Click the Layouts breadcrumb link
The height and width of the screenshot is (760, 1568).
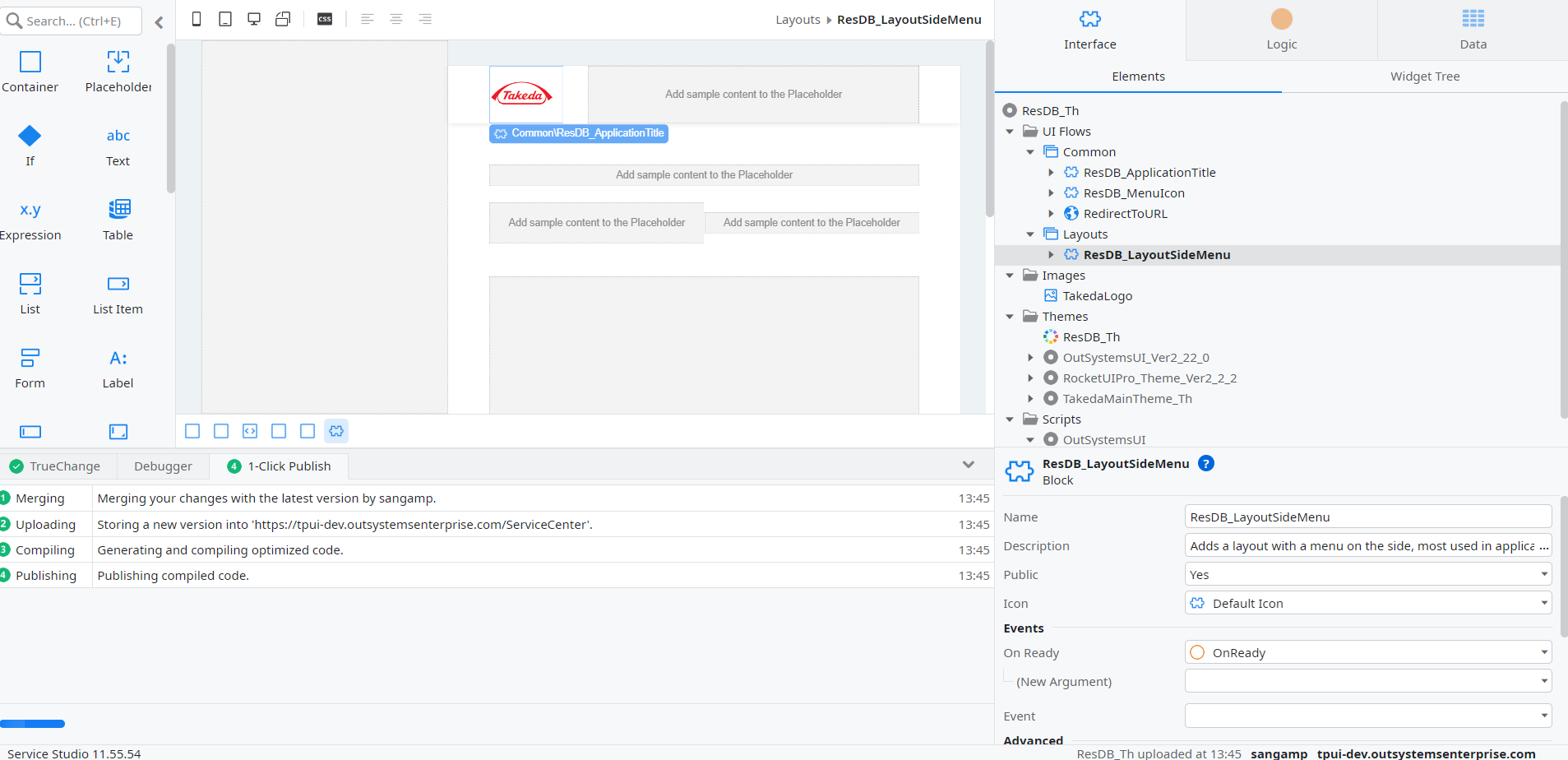pos(798,20)
